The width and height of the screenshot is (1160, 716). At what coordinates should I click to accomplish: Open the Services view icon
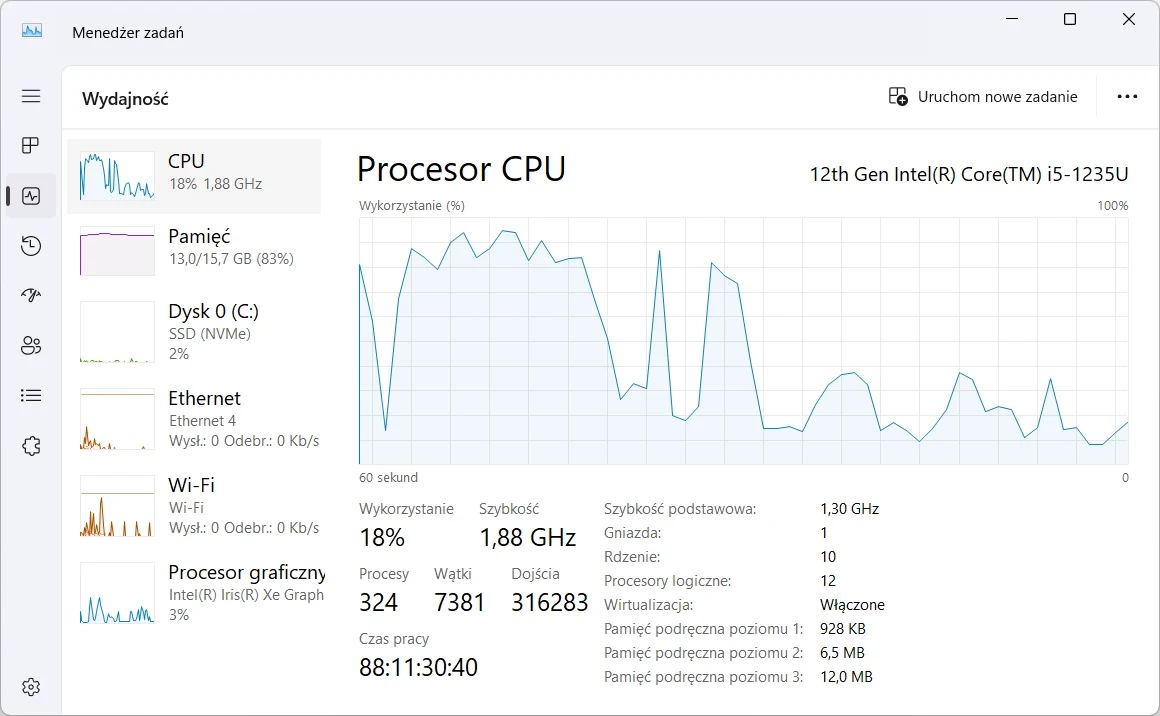tap(30, 445)
